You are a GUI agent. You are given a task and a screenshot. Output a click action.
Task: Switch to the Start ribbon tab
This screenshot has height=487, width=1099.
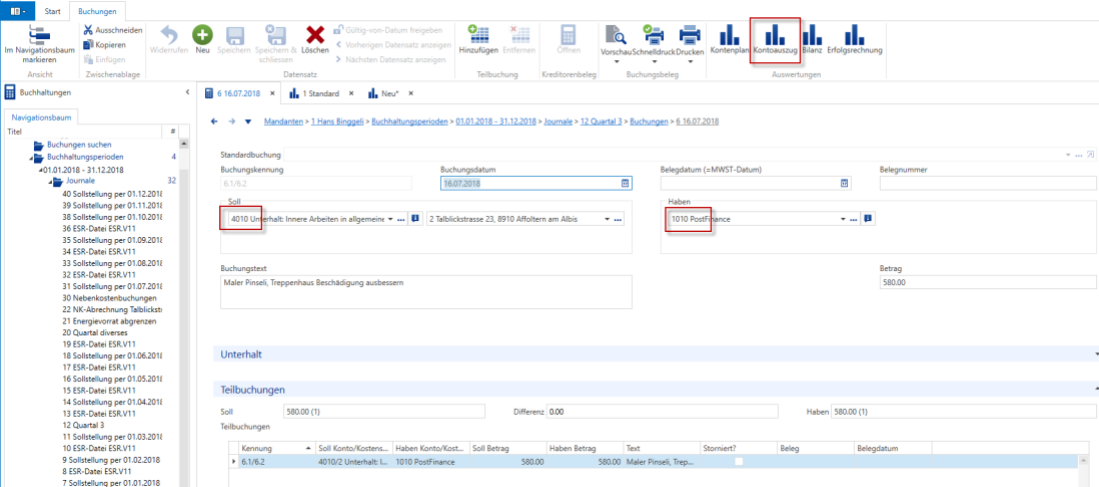click(52, 12)
